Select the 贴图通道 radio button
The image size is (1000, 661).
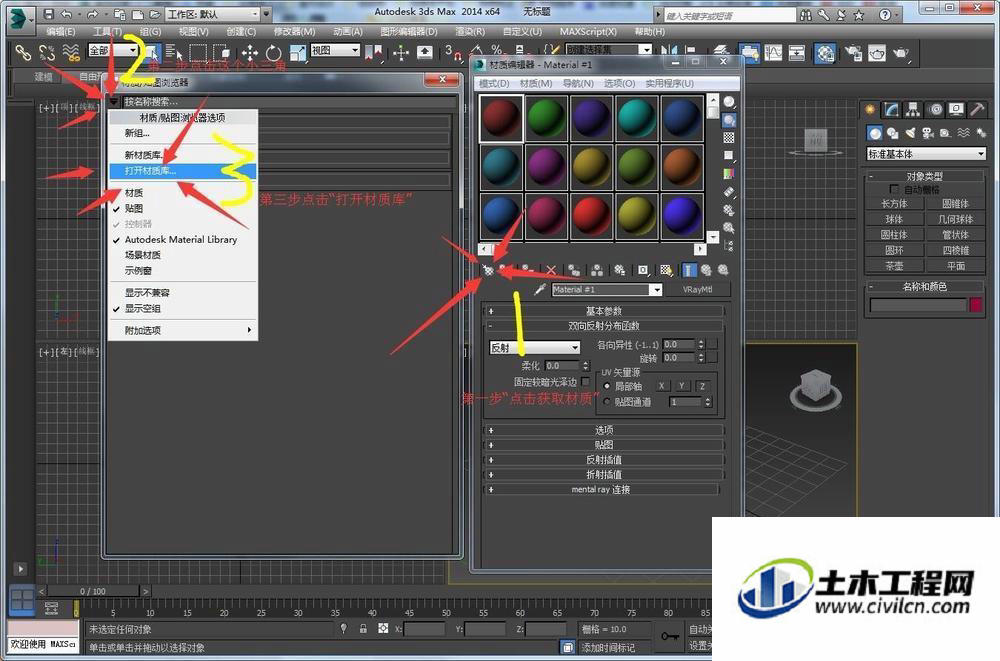(x=607, y=402)
